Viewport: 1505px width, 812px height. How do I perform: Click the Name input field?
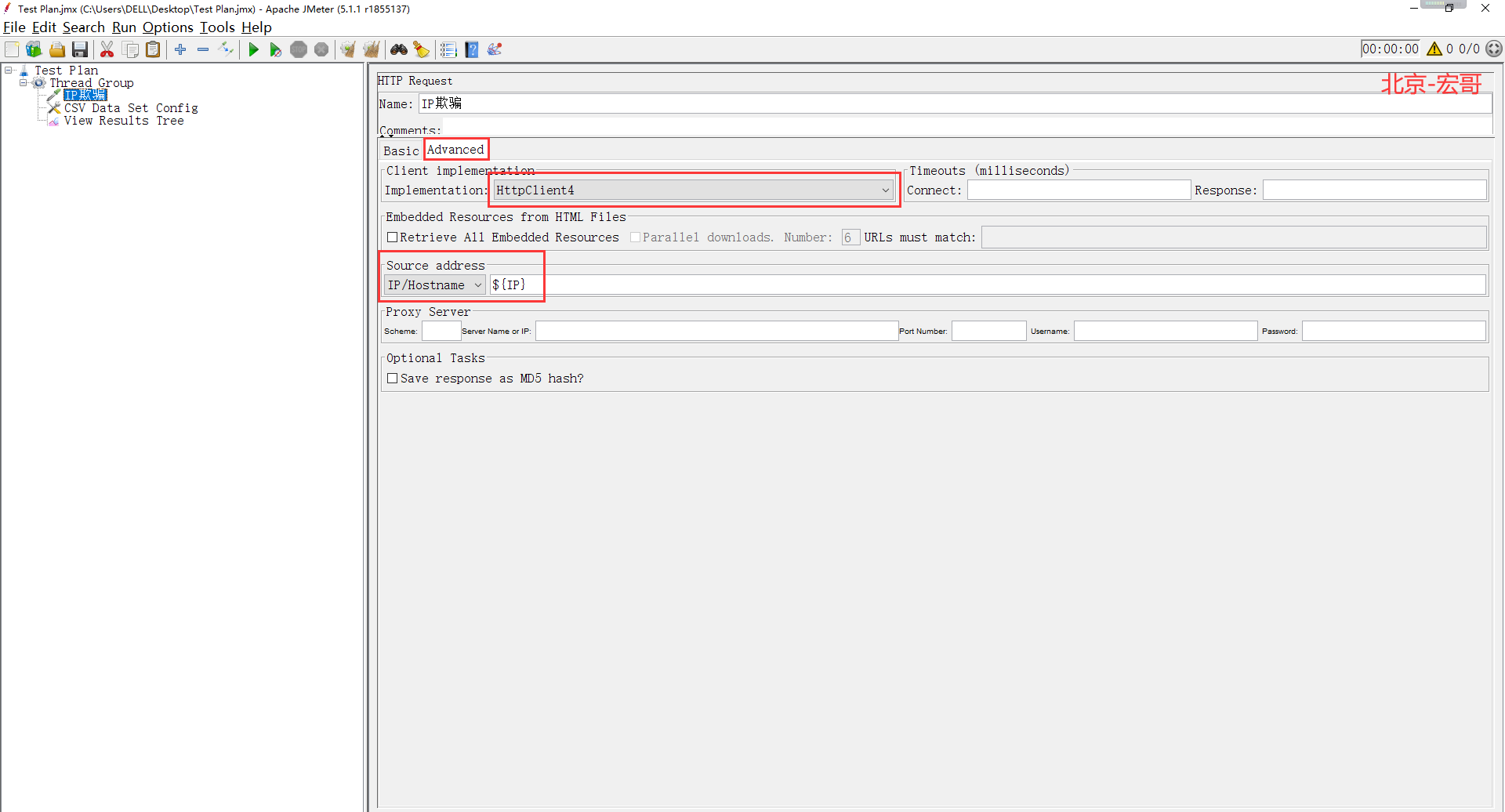point(955,103)
